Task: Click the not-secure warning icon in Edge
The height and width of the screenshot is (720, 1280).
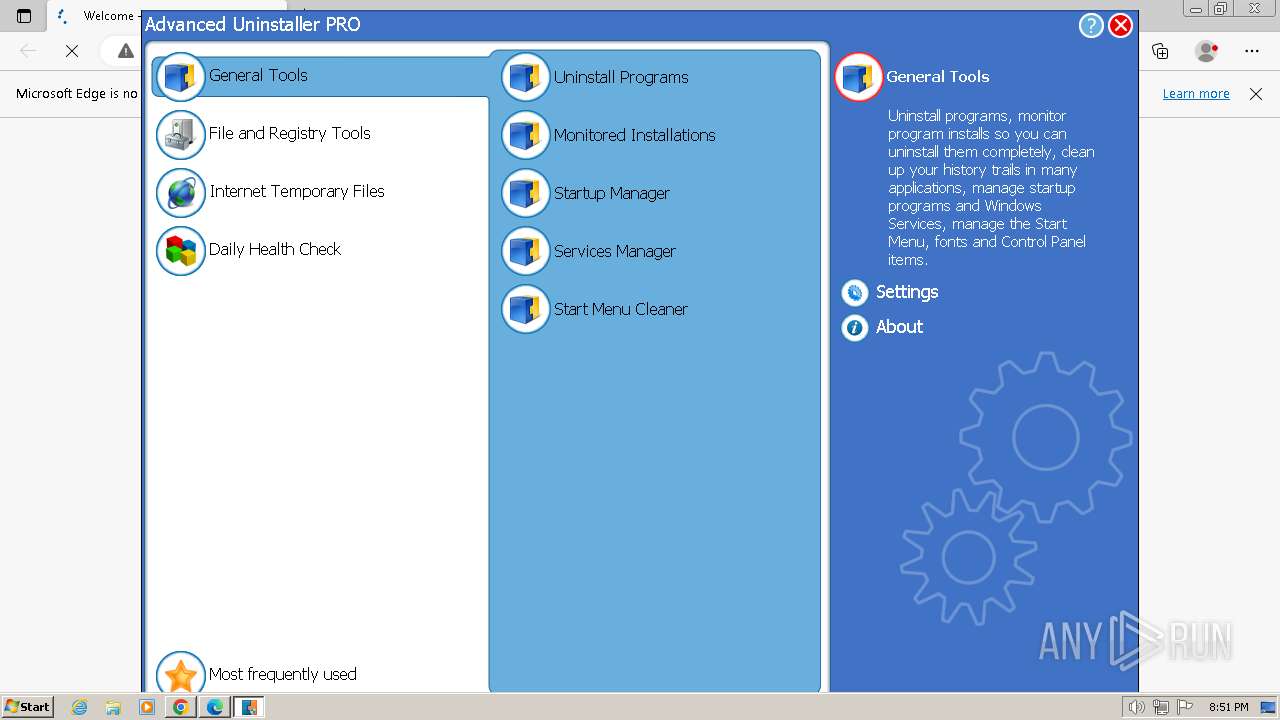Action: [x=126, y=51]
